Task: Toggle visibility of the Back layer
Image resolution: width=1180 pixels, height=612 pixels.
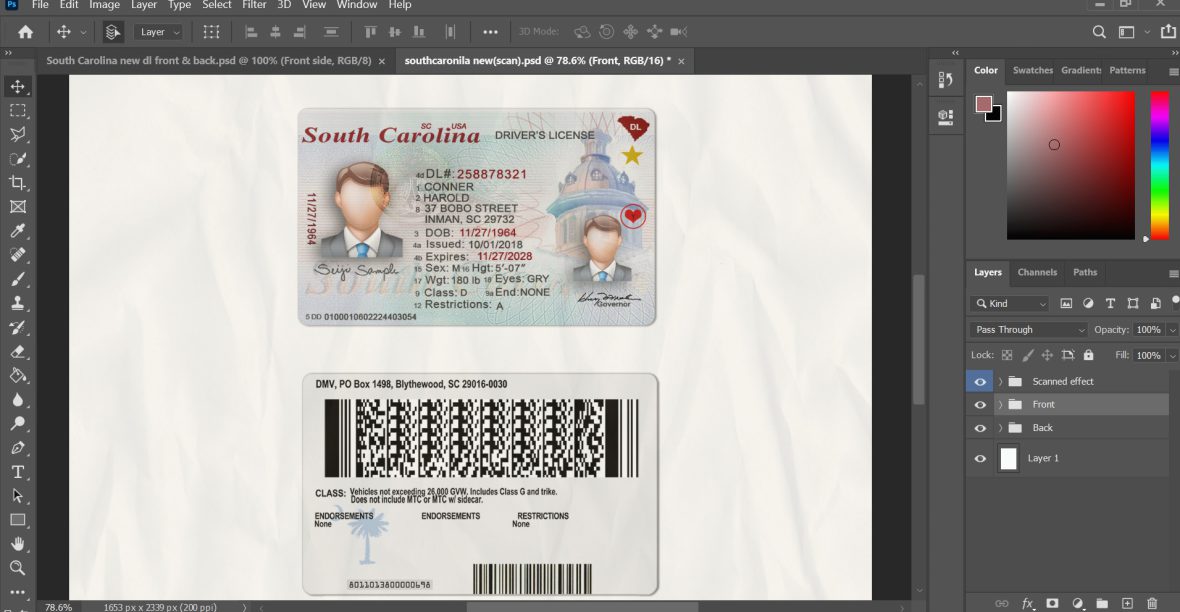Action: coord(980,428)
